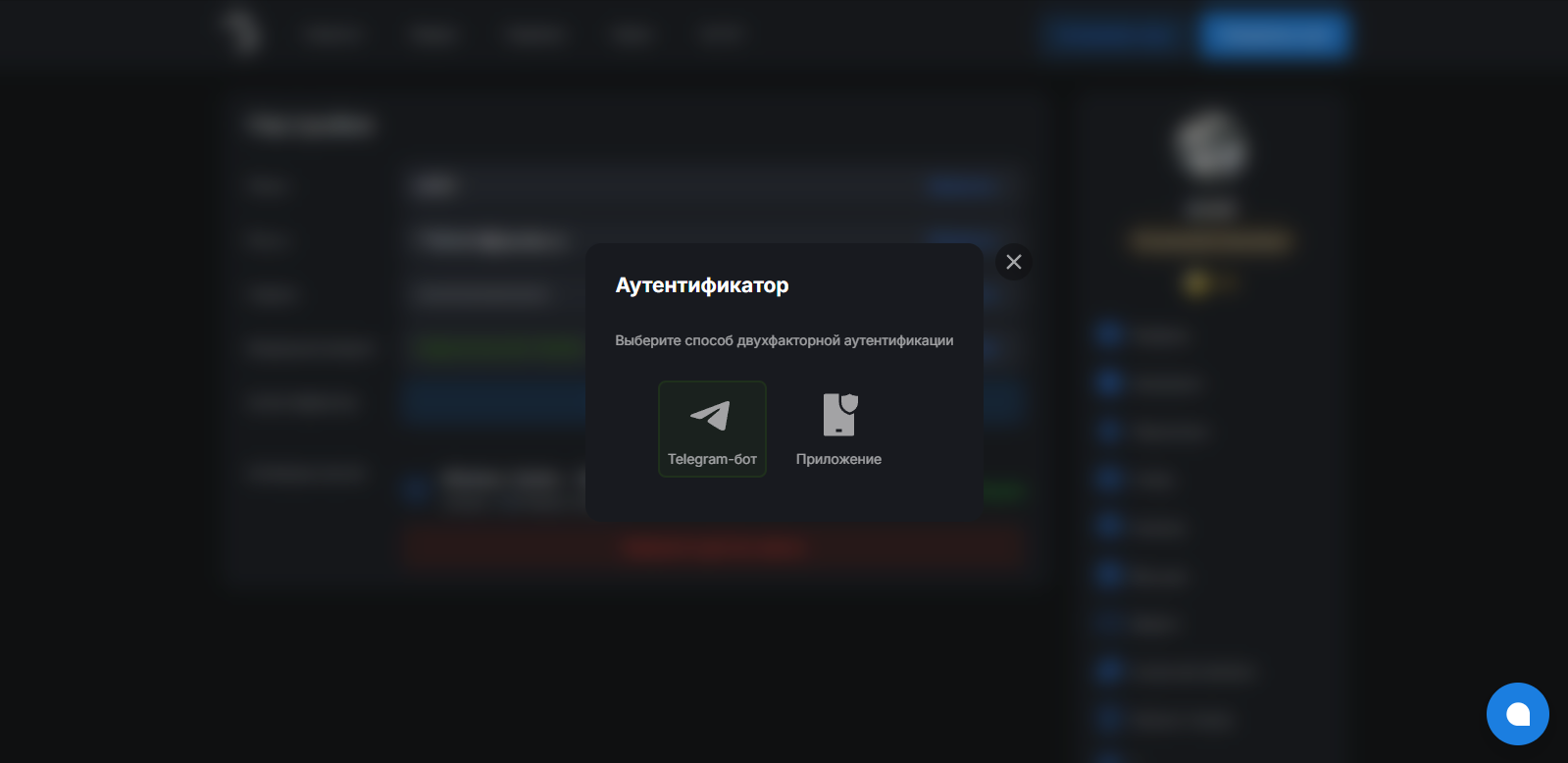Open the blue support chat bubble
1568x763 pixels.
(1518, 714)
